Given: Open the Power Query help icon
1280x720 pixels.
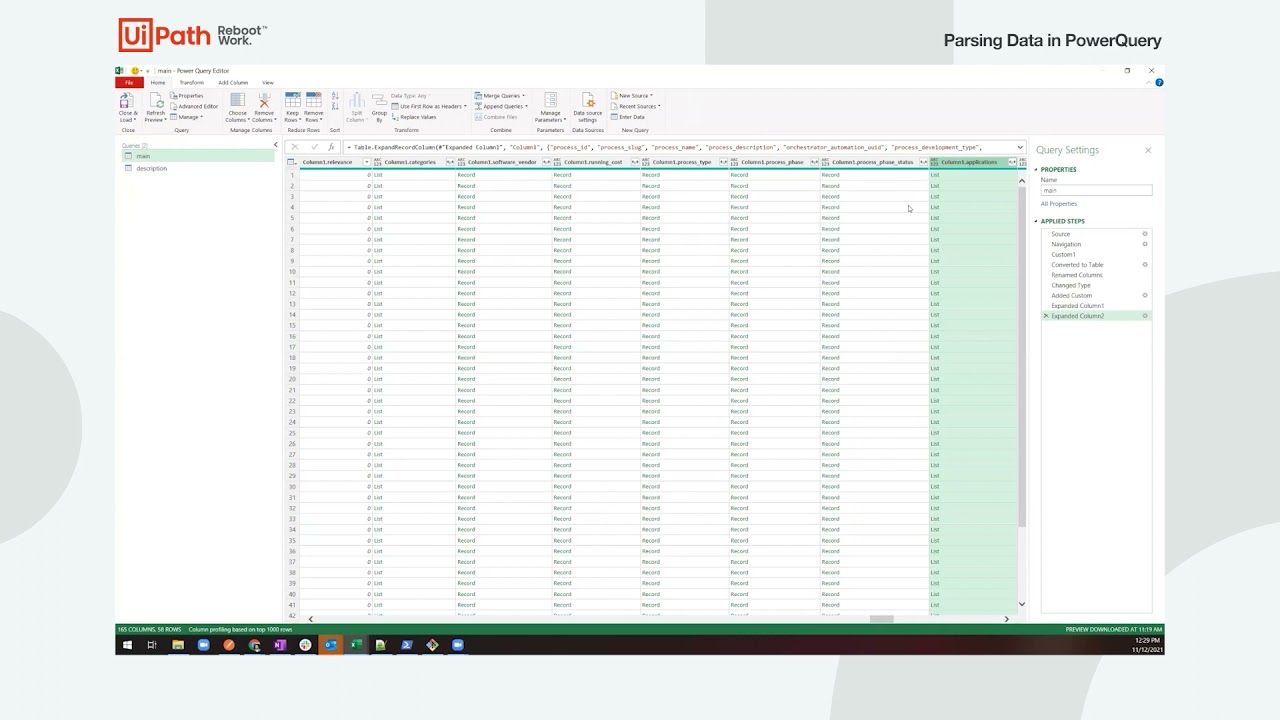Looking at the screenshot, I should (x=1159, y=82).
